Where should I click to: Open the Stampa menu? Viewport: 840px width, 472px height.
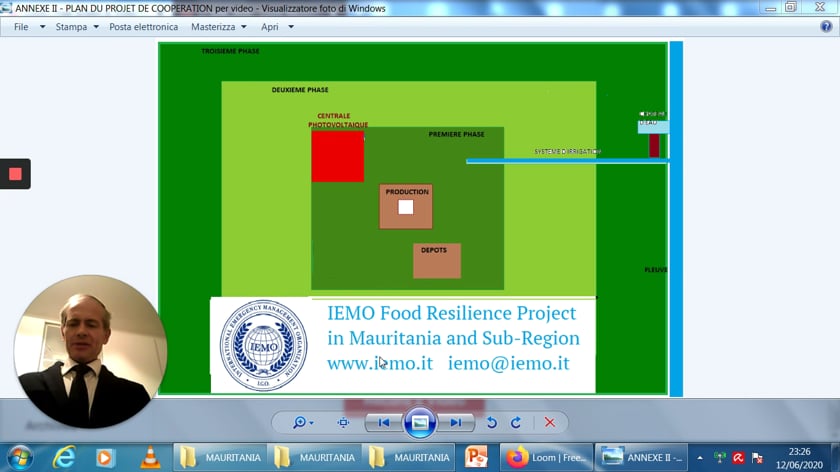[71, 27]
